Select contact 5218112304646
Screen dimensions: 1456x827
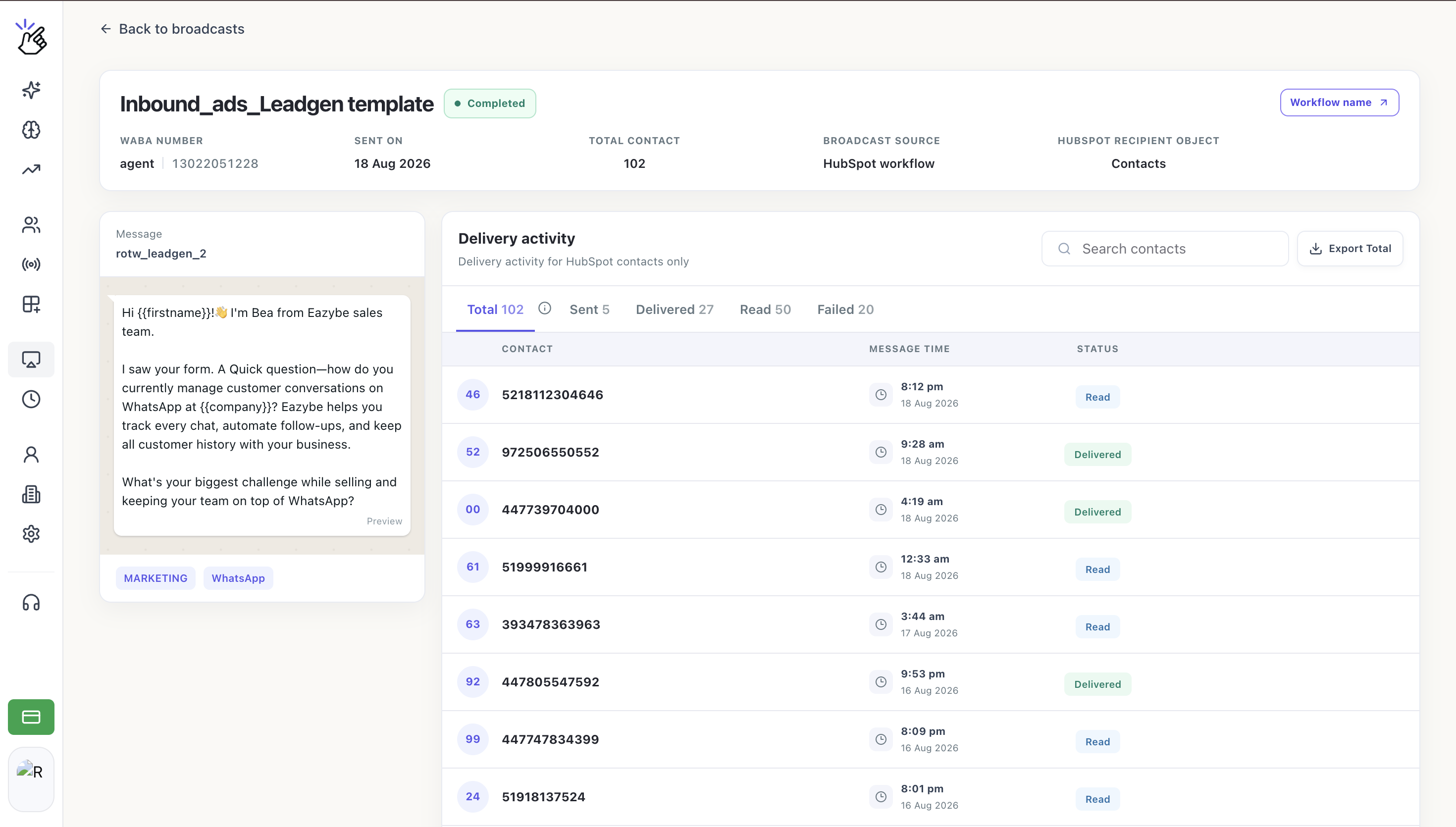click(553, 395)
